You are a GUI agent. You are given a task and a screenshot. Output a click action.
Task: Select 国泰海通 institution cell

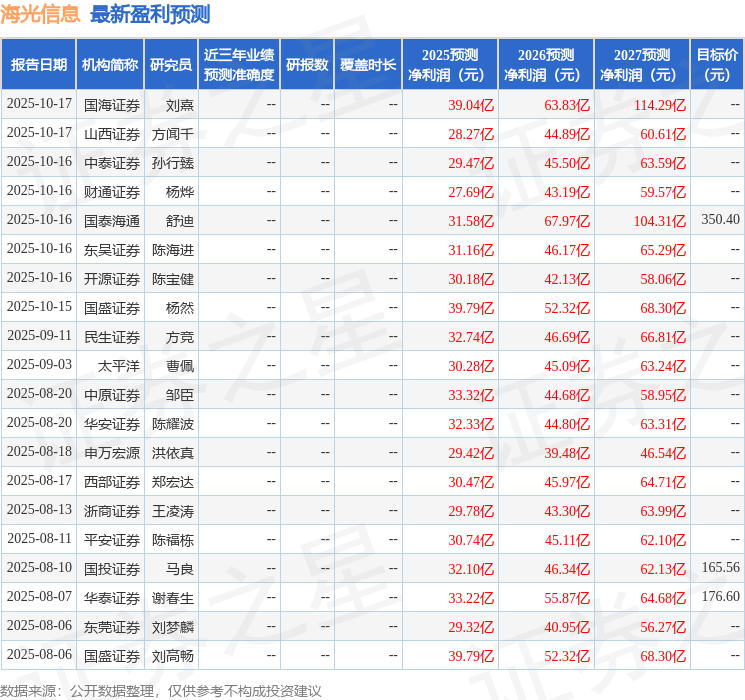click(112, 221)
